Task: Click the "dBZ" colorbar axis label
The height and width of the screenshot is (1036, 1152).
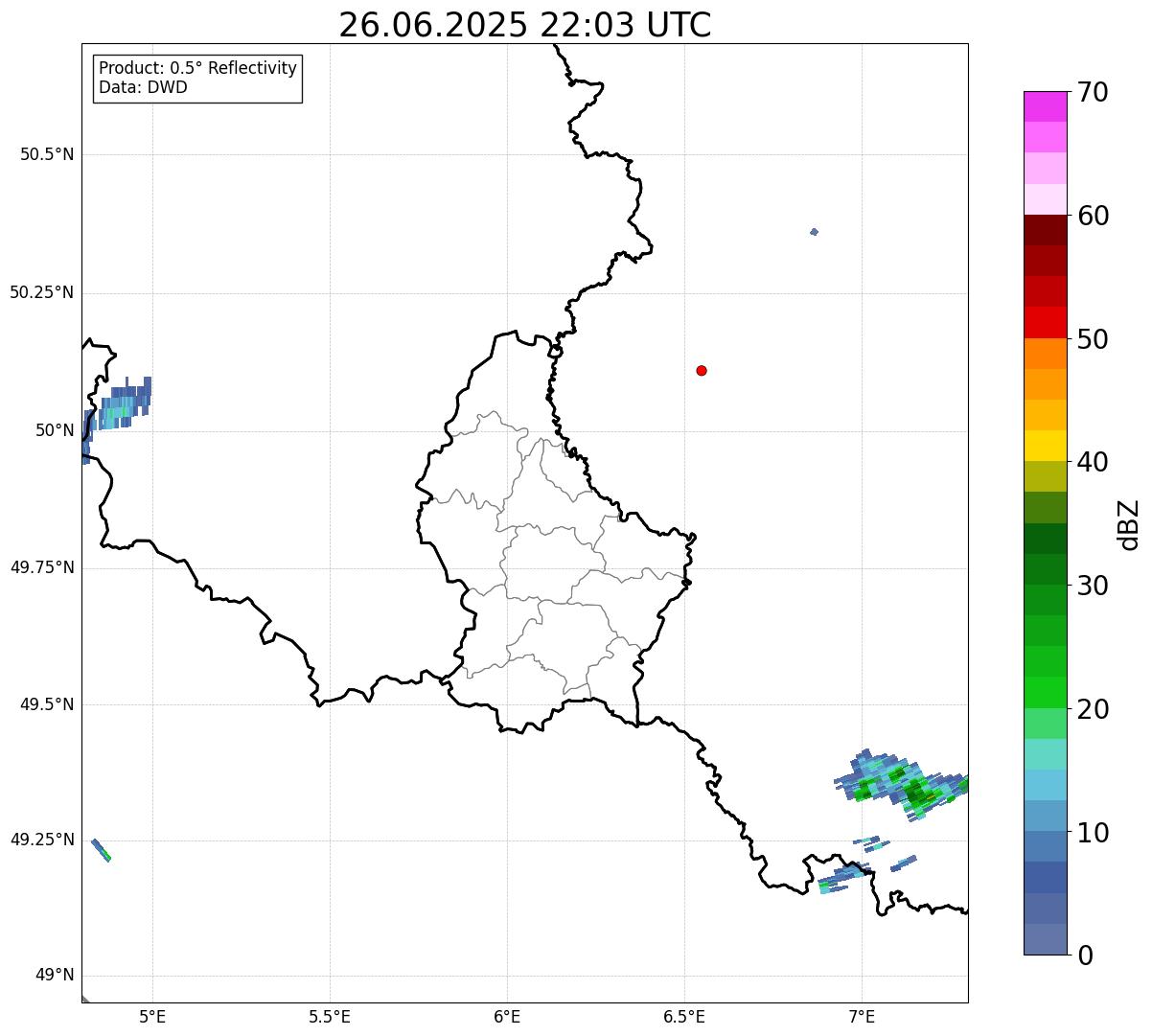Action: coord(1129,524)
